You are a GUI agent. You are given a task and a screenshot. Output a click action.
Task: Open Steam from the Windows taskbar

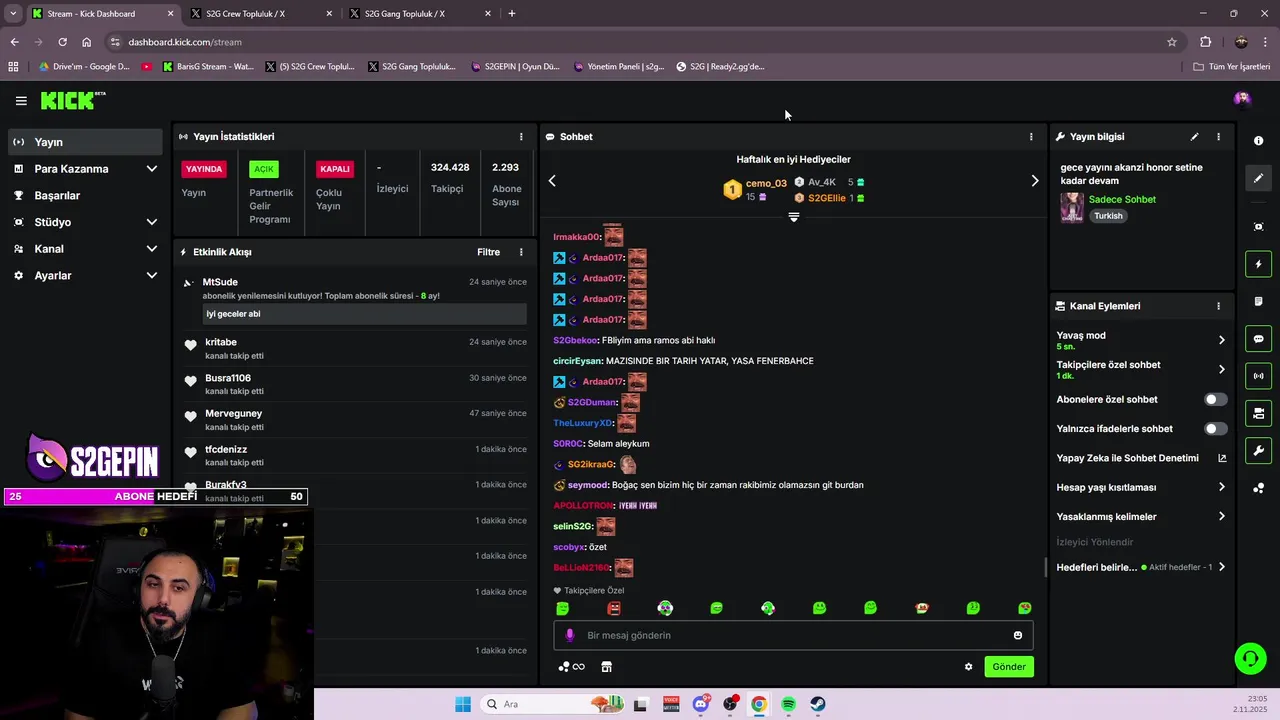[x=817, y=704]
